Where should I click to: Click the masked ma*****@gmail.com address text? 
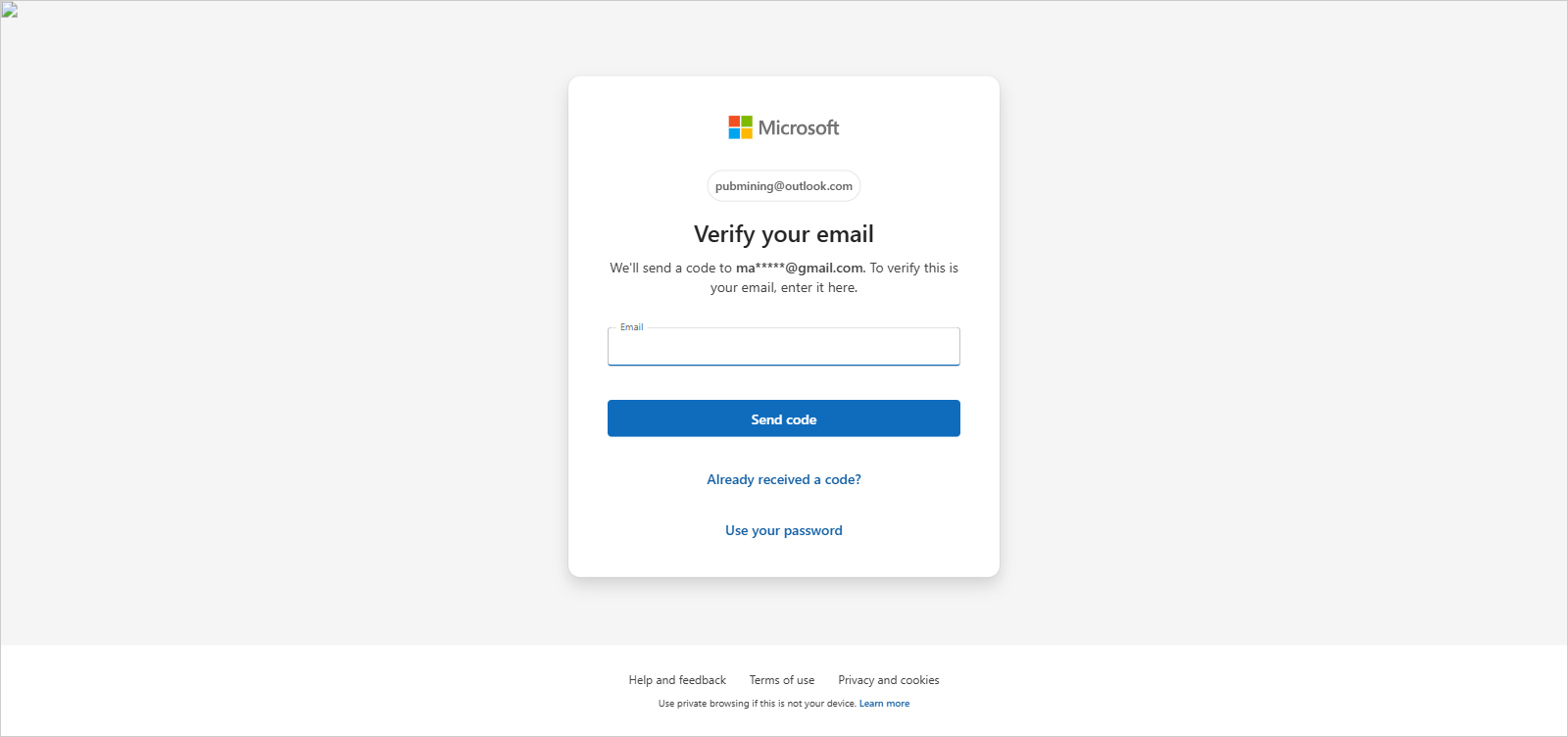(x=800, y=268)
